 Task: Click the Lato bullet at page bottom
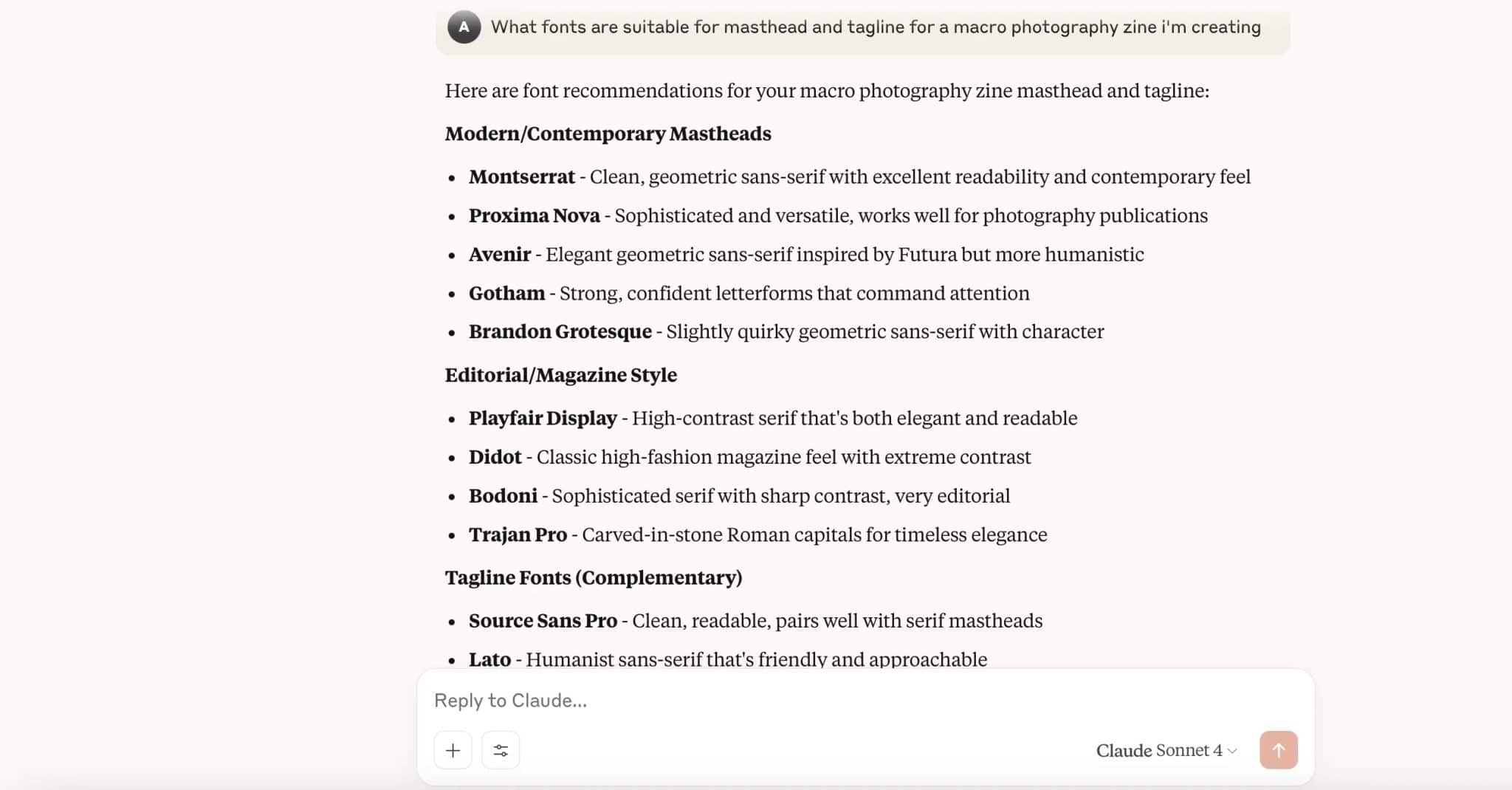[489, 659]
